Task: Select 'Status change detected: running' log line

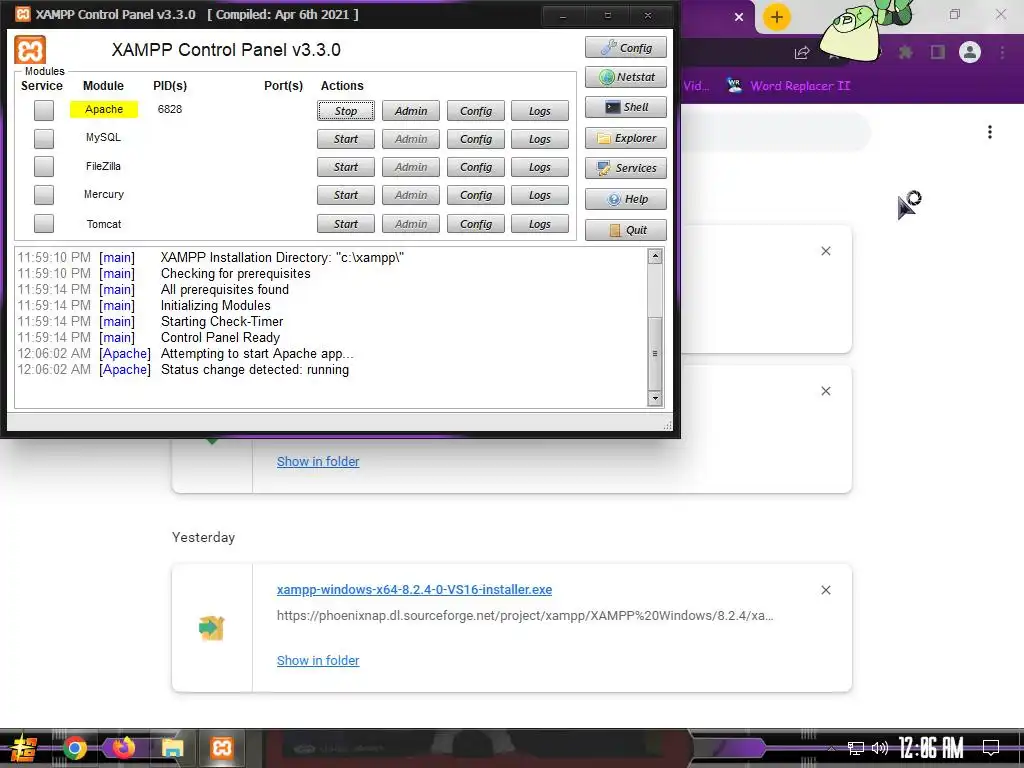Action: click(x=255, y=370)
